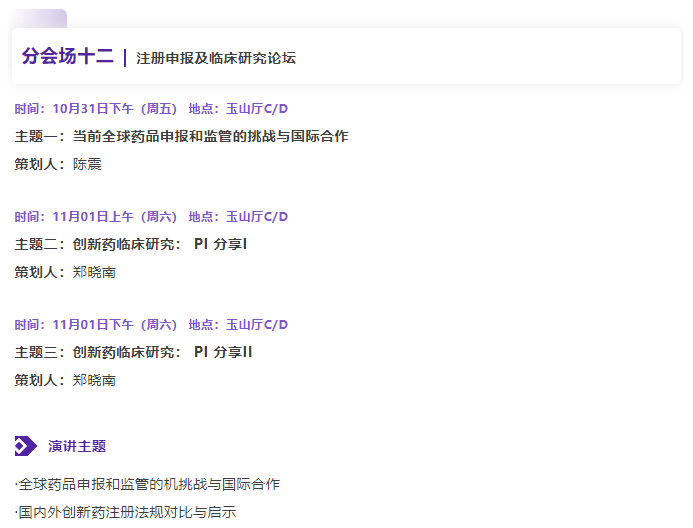Click the lavender tab decoration above the header card
The image size is (693, 528).
click(39, 17)
